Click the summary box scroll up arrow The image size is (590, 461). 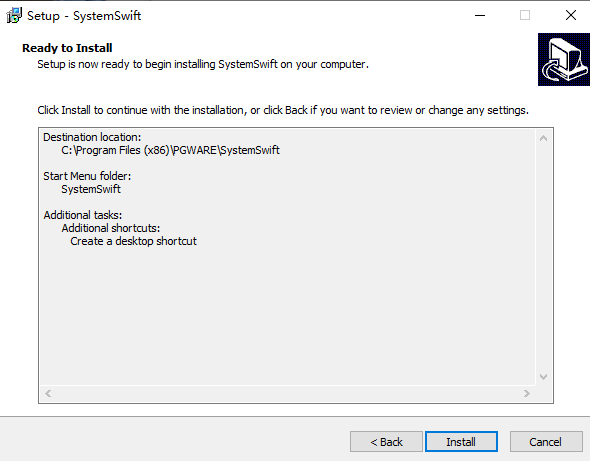(543, 138)
